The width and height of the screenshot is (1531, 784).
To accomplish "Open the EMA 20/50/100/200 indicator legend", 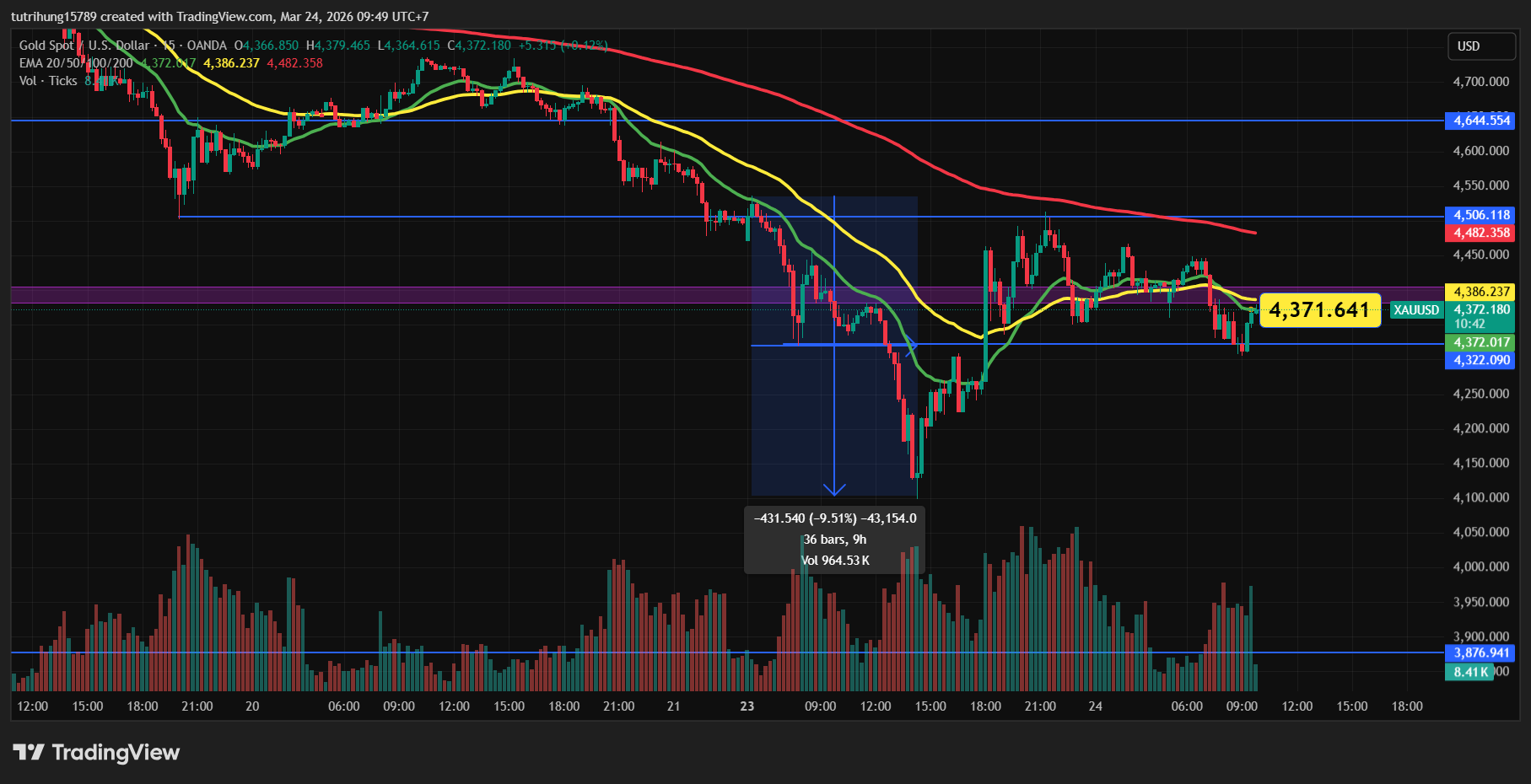I will [x=76, y=63].
